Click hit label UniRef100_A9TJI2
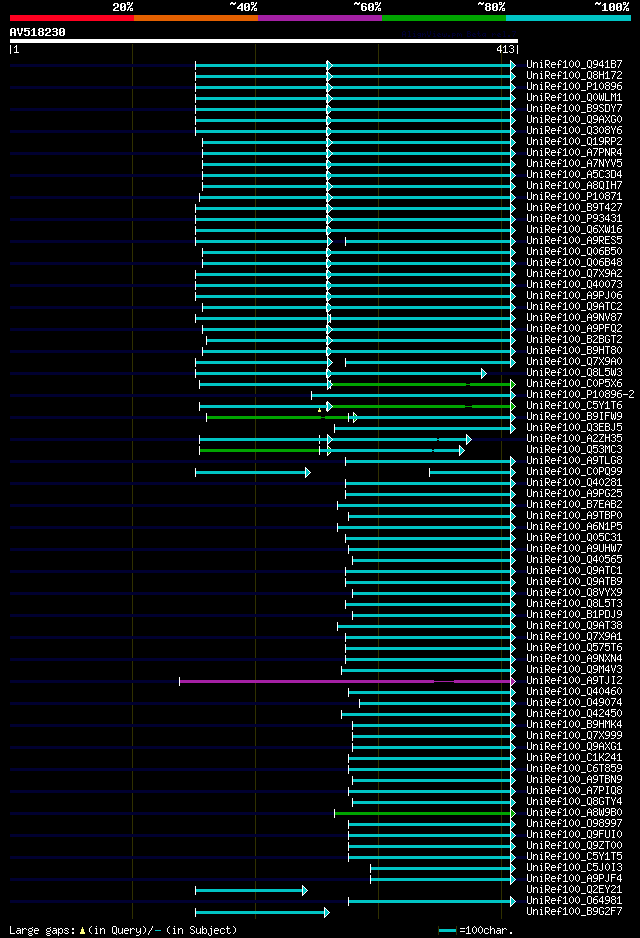 574,681
